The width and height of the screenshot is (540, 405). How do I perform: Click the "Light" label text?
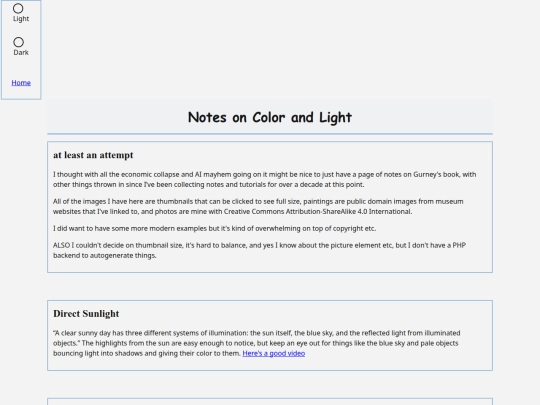point(21,19)
